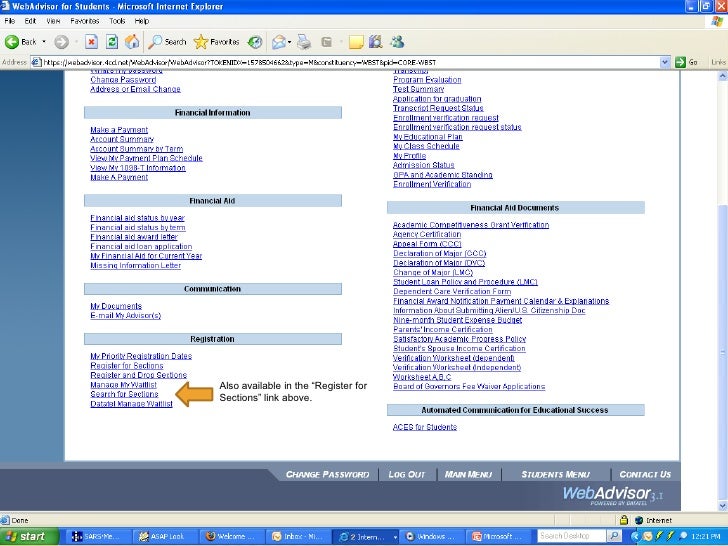This screenshot has width=728, height=546.
Task: Click LOG OUT in footer bar
Action: (x=407, y=474)
